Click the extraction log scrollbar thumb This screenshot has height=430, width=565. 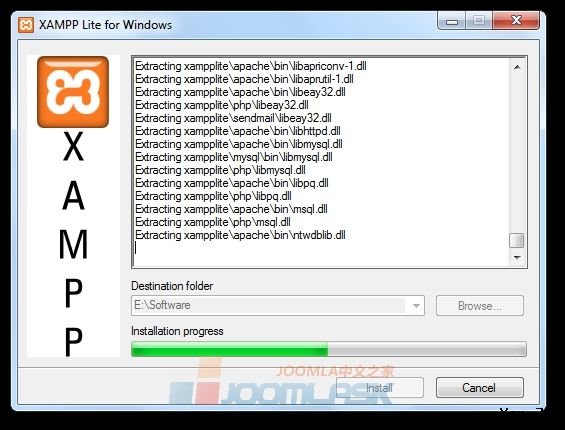tap(517, 240)
